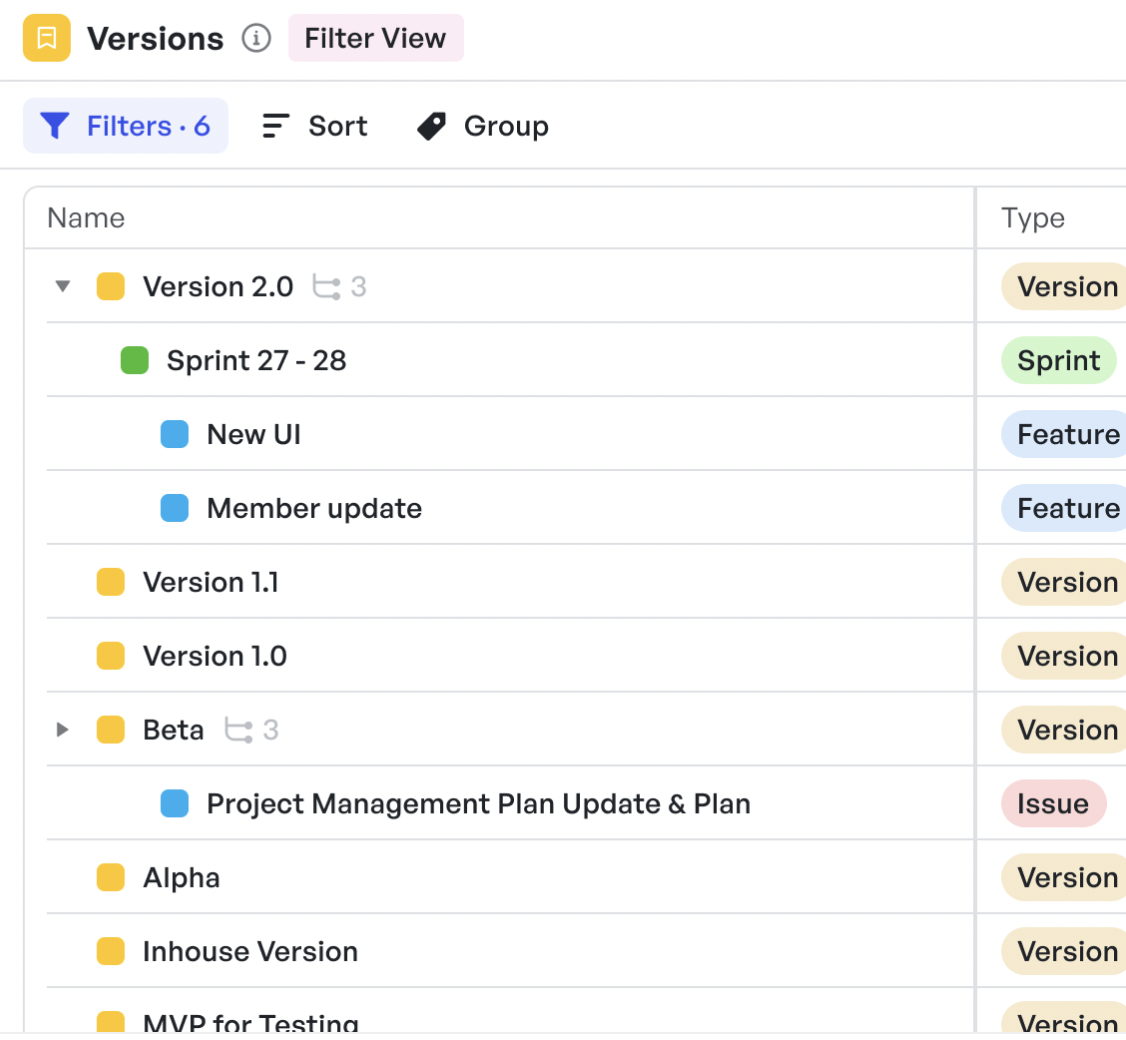The height and width of the screenshot is (1040, 1126).
Task: Click the yellow square beside Version 1.0
Action: [x=111, y=656]
